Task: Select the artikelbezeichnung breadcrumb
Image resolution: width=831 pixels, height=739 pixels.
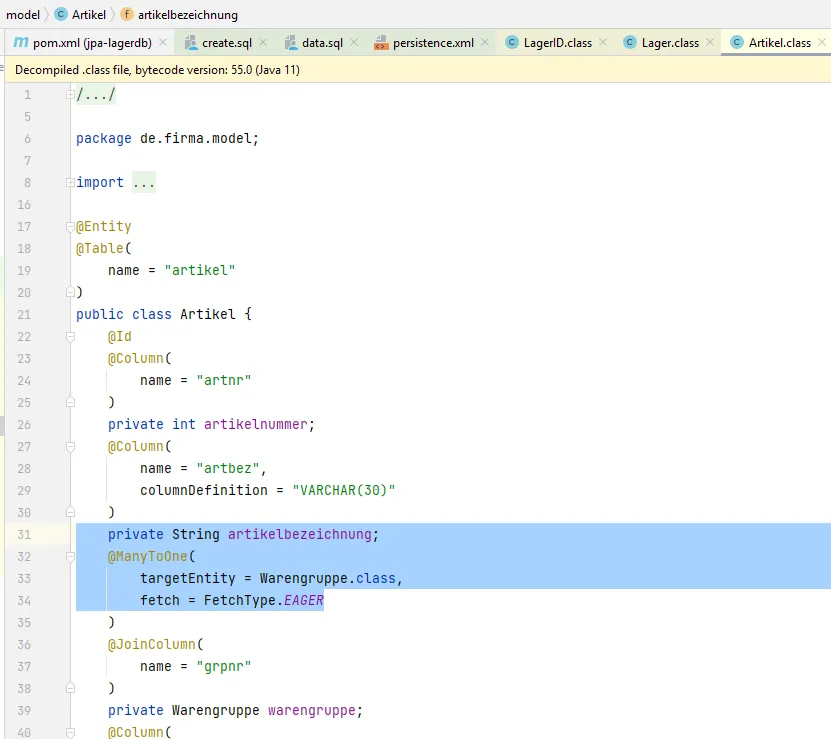Action: [x=188, y=15]
